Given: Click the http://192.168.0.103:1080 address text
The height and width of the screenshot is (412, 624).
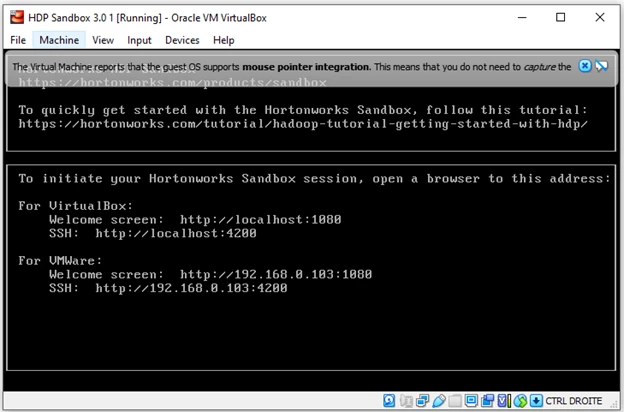Looking at the screenshot, I should [276, 274].
